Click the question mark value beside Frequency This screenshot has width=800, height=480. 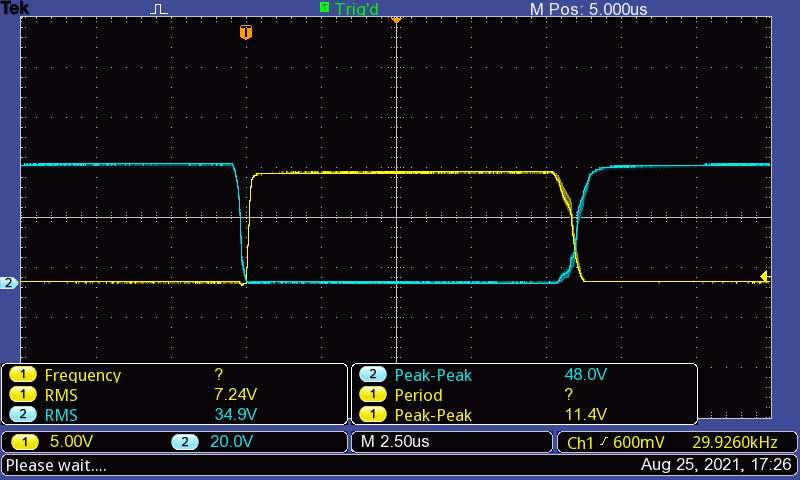(x=219, y=374)
